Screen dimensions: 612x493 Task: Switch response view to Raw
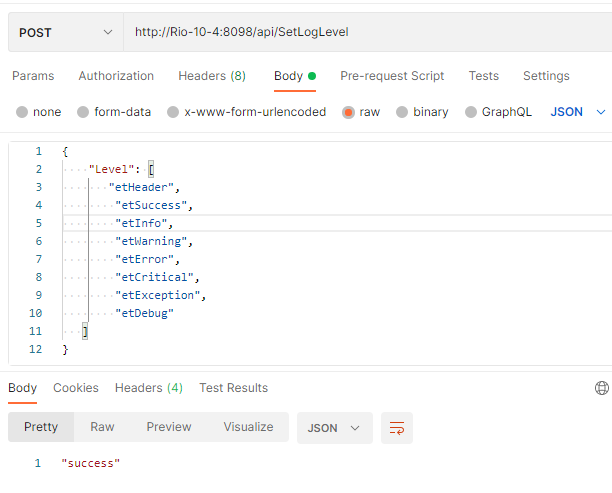coord(102,427)
